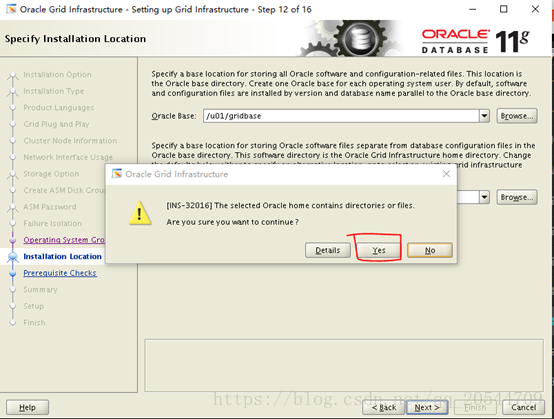Click Failure Isolation step label

click(52, 223)
